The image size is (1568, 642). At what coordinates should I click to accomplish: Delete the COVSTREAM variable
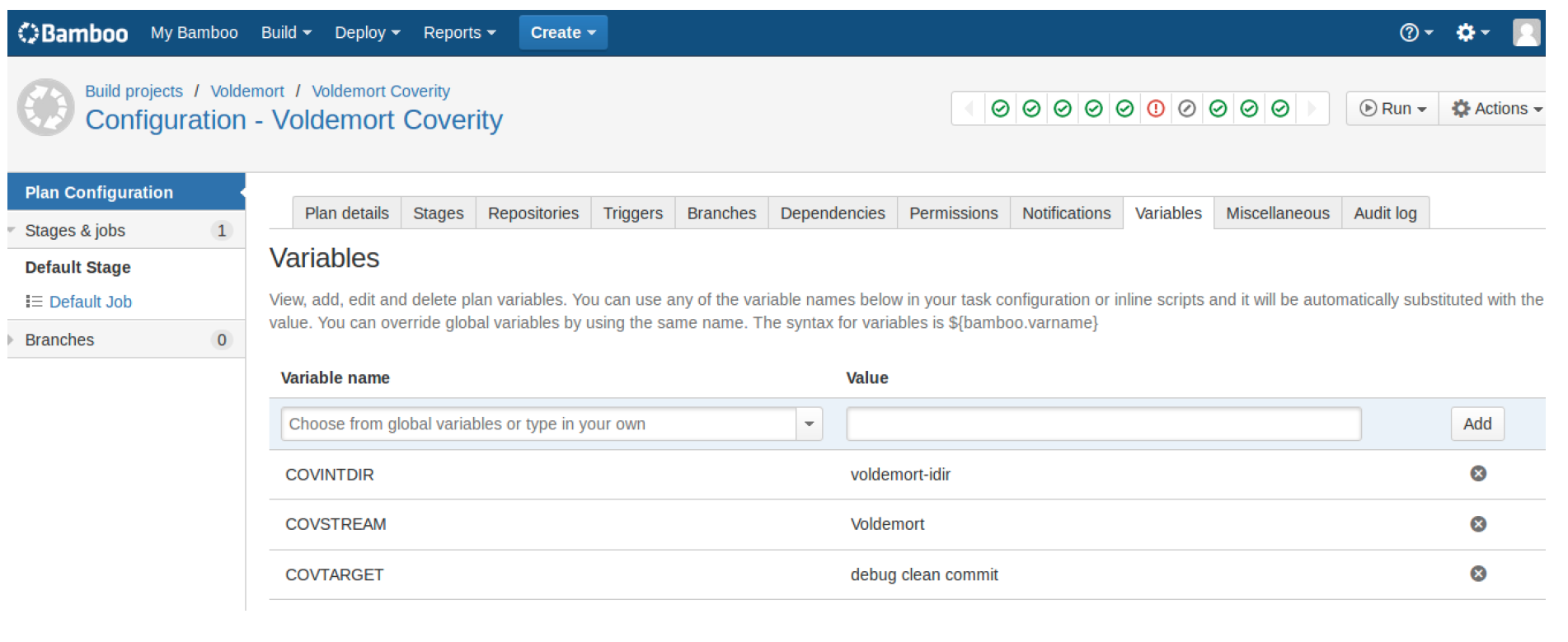1478,524
